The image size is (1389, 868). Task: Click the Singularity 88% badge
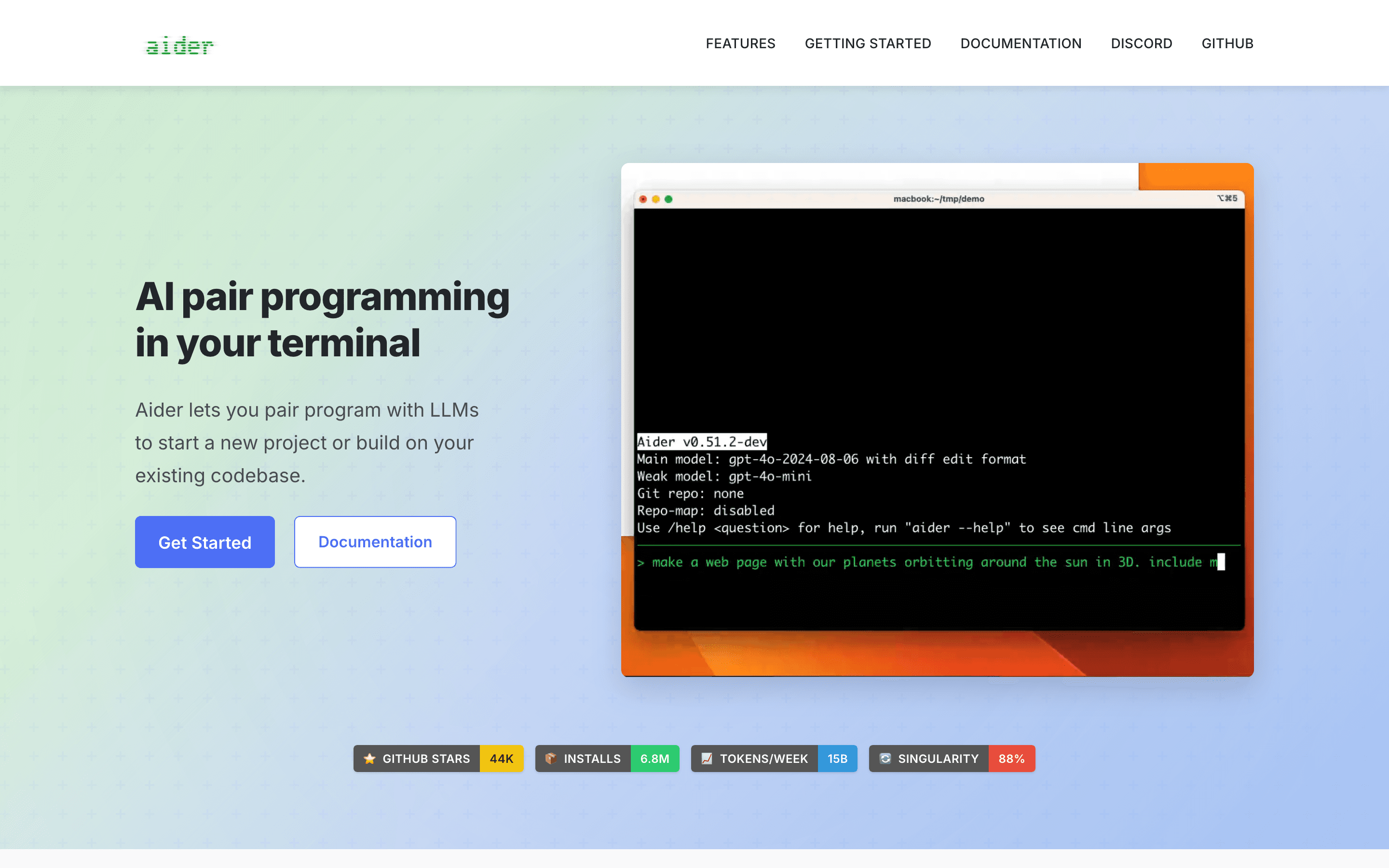click(952, 759)
